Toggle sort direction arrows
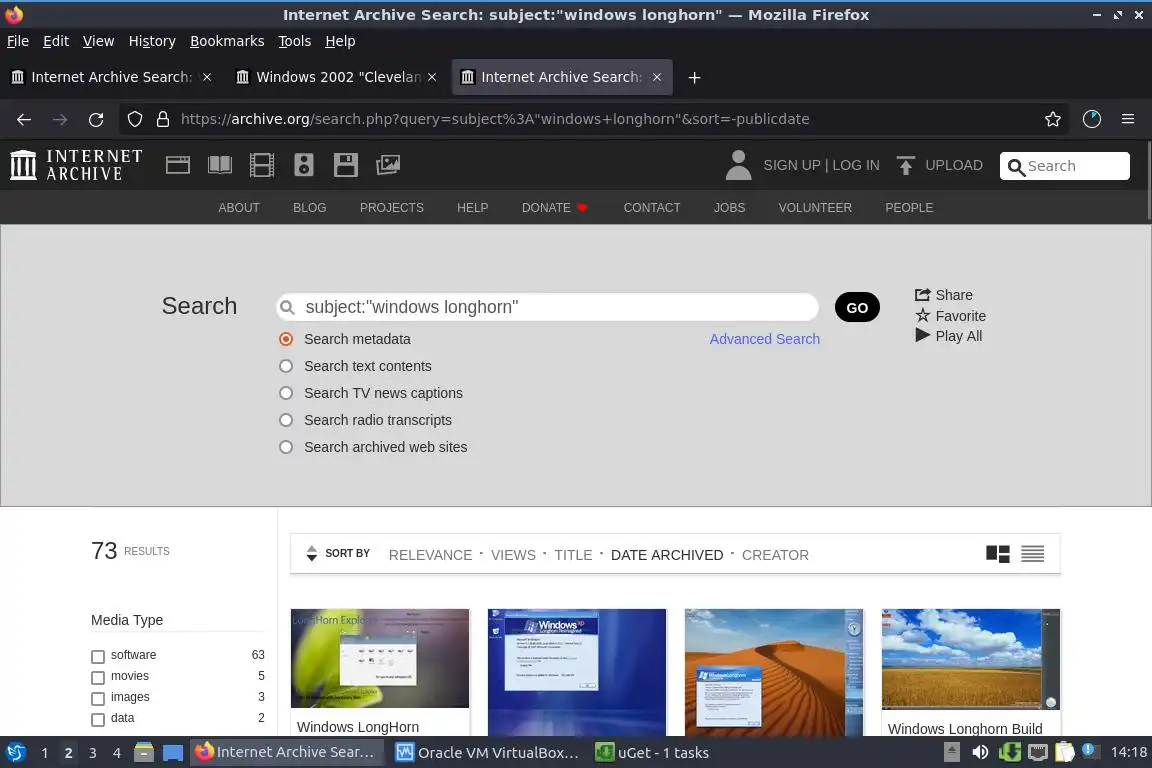This screenshot has width=1152, height=768. click(312, 553)
